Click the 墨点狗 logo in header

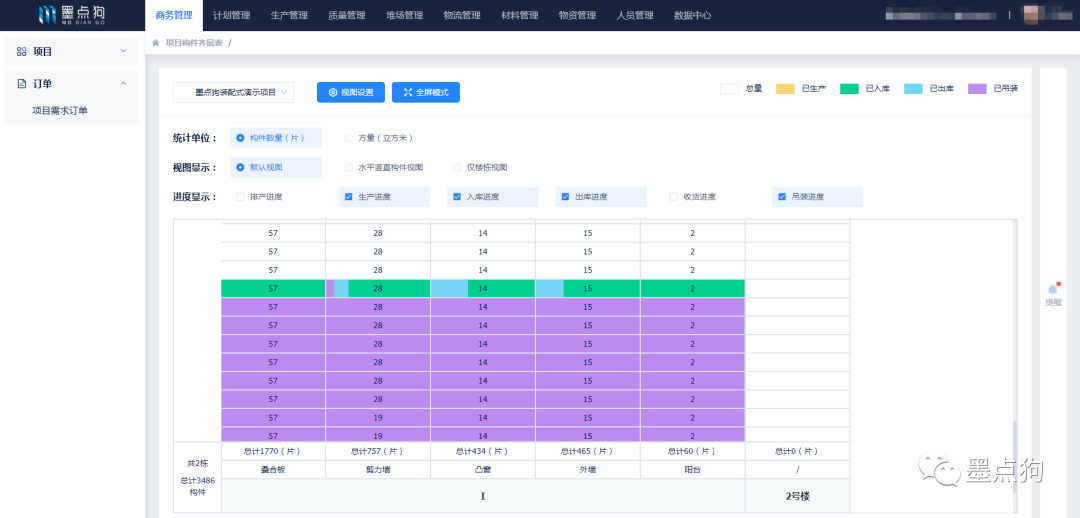[x=73, y=15]
